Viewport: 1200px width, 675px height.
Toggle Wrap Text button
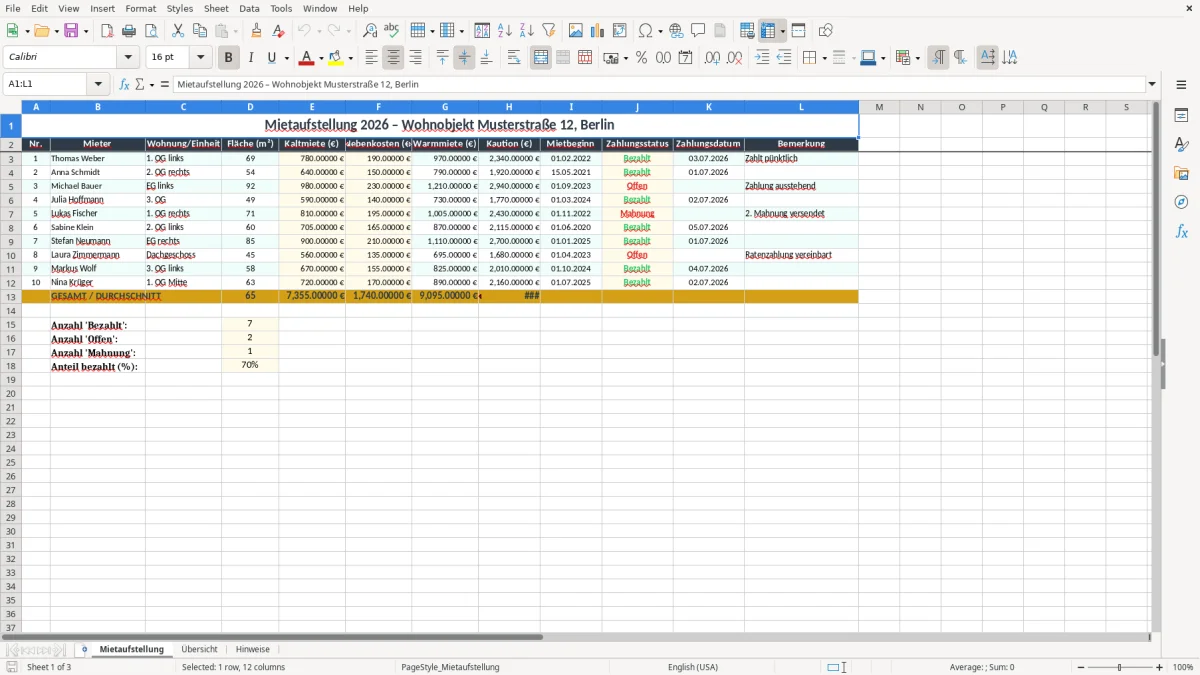[x=514, y=58]
